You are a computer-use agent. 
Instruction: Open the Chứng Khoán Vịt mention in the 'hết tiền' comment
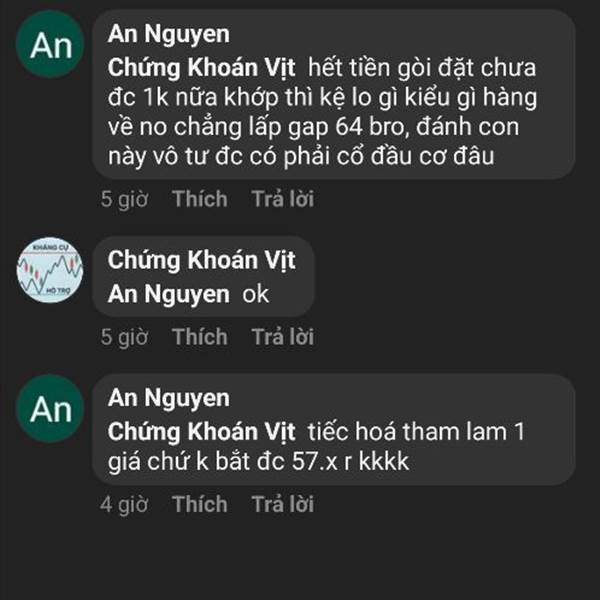pos(201,68)
